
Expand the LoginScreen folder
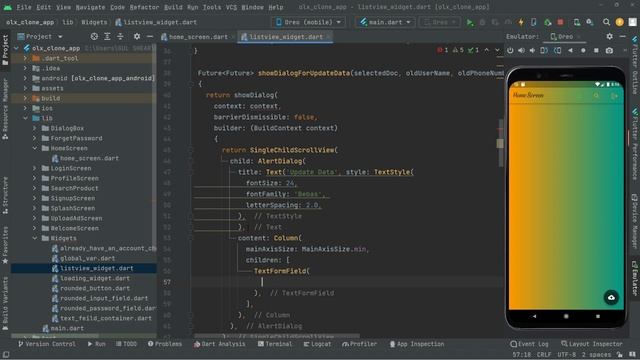point(35,168)
